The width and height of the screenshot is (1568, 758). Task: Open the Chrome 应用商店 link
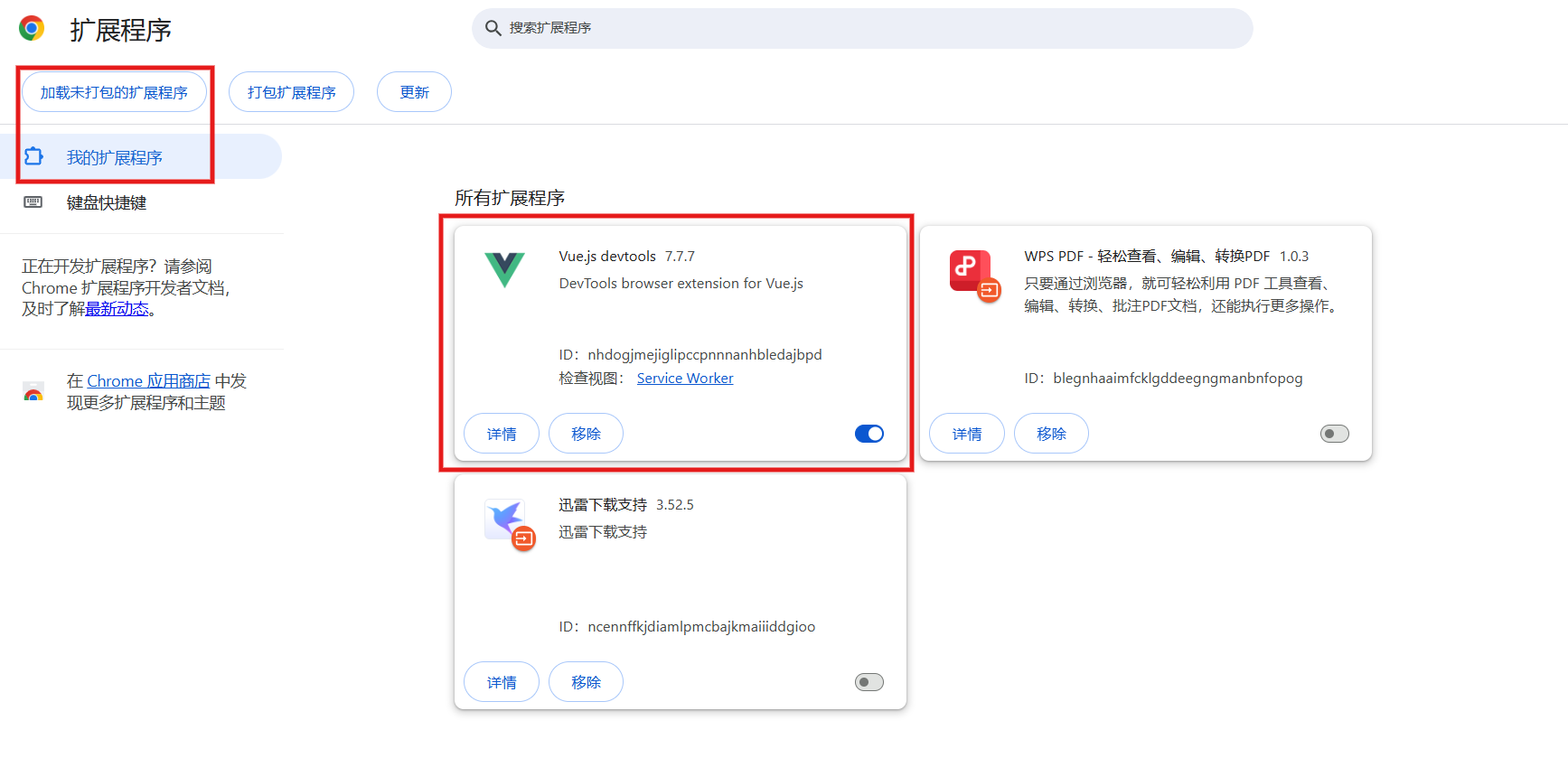pos(148,381)
